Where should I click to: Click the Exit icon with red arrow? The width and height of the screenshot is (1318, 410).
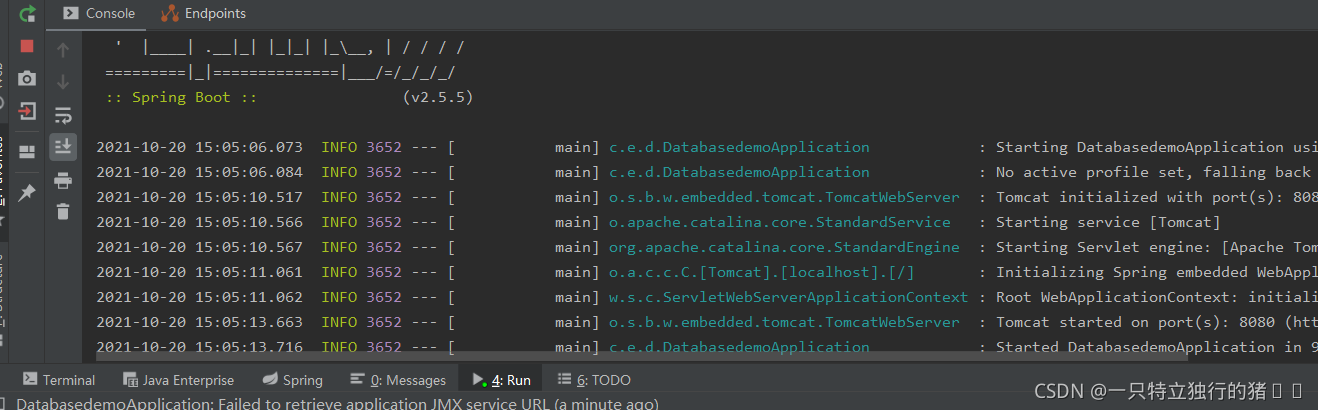(28, 111)
